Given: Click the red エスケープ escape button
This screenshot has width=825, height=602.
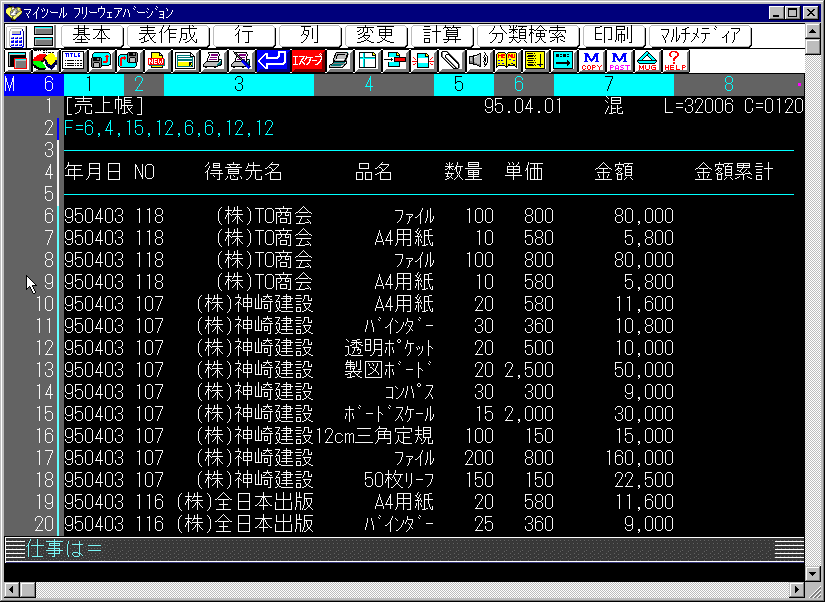Looking at the screenshot, I should point(308,61).
